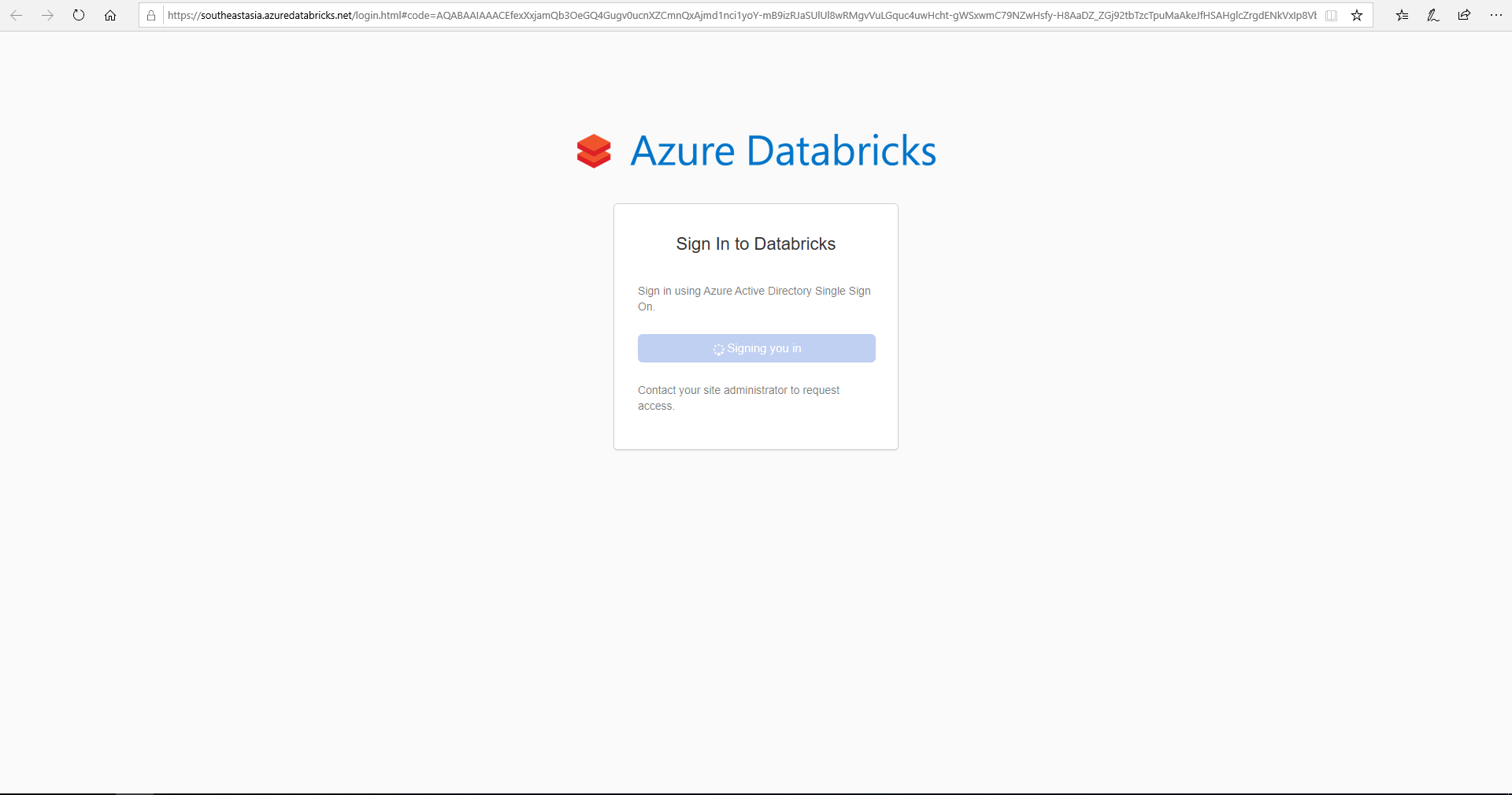Click the address bar URL field
The image size is (1512, 795).
pyautogui.click(x=742, y=15)
